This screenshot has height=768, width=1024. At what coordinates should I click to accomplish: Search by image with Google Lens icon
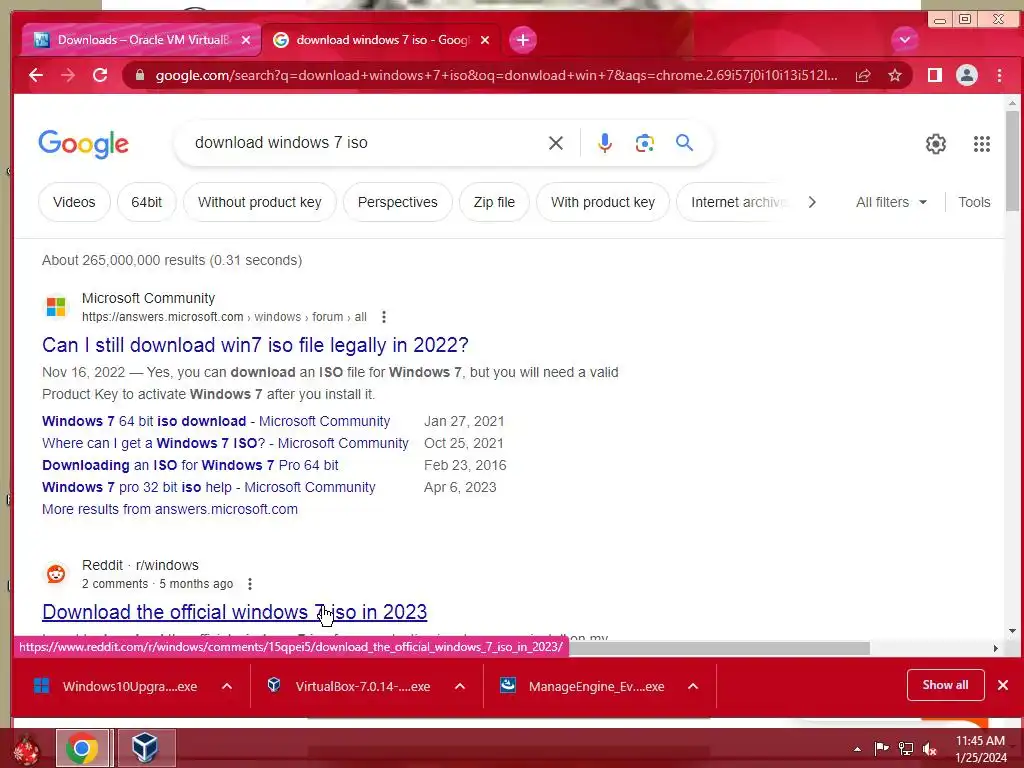tap(645, 143)
